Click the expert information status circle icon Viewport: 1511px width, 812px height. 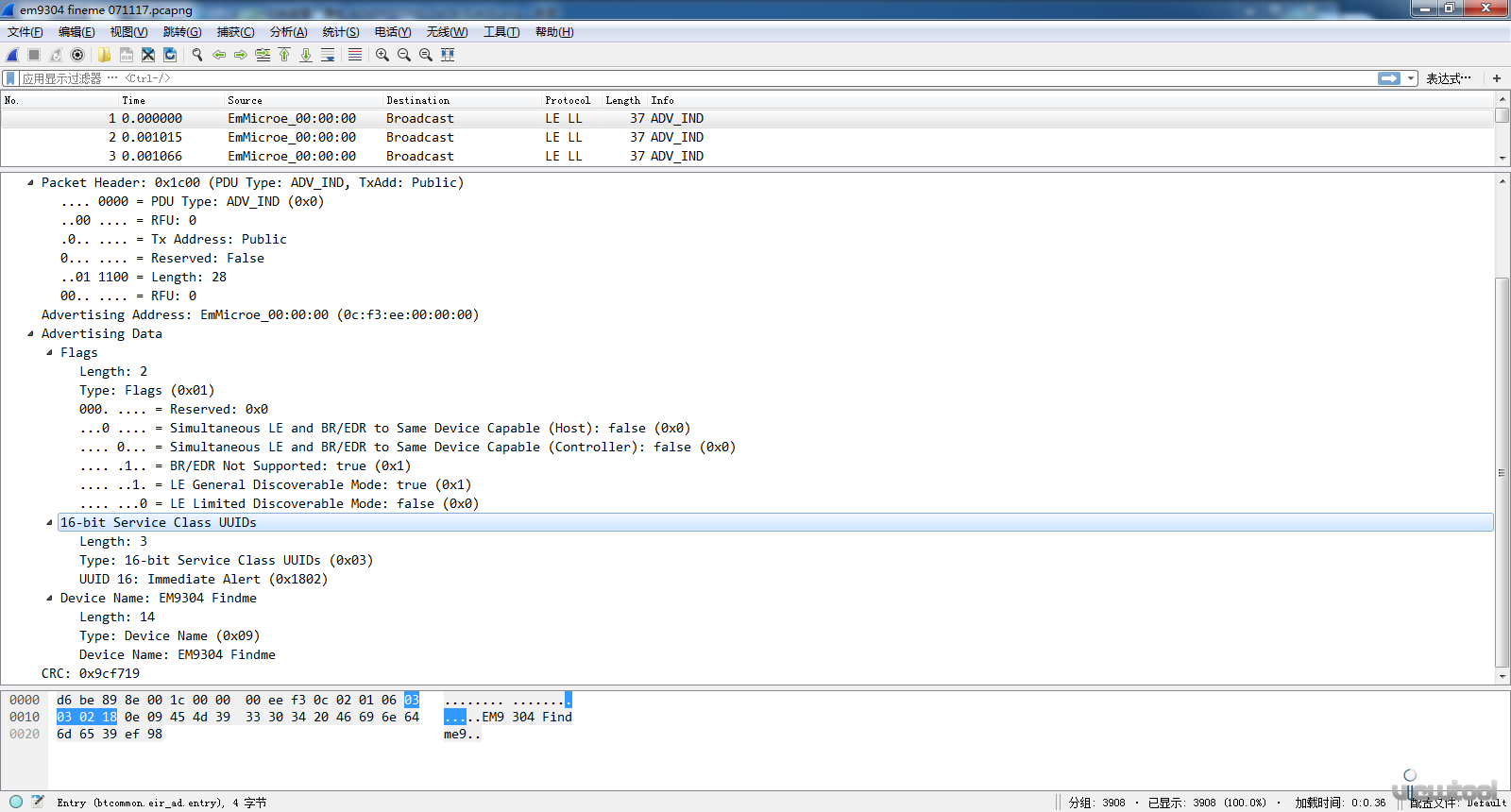(16, 802)
